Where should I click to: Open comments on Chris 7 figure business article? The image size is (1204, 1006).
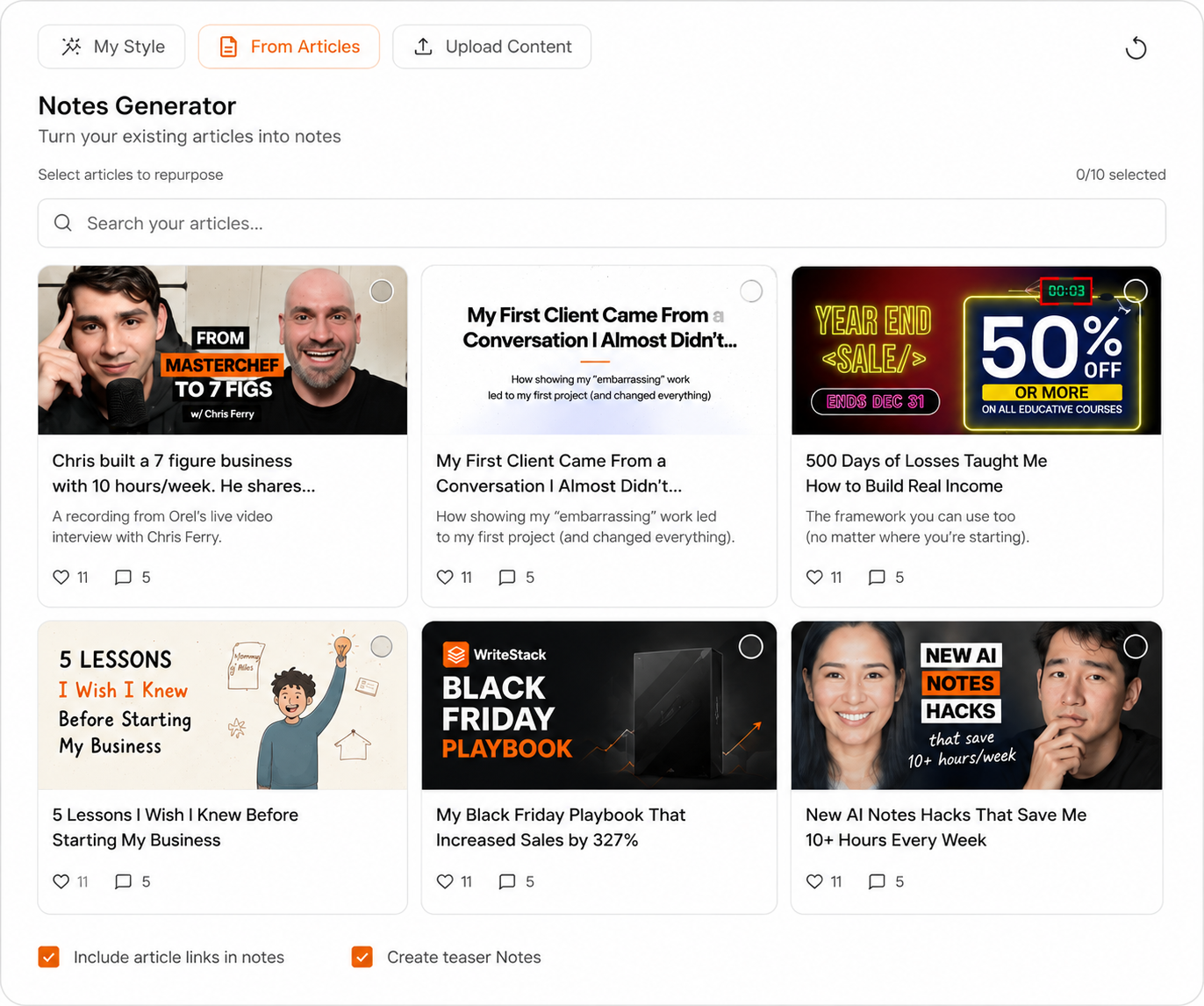pos(124,577)
